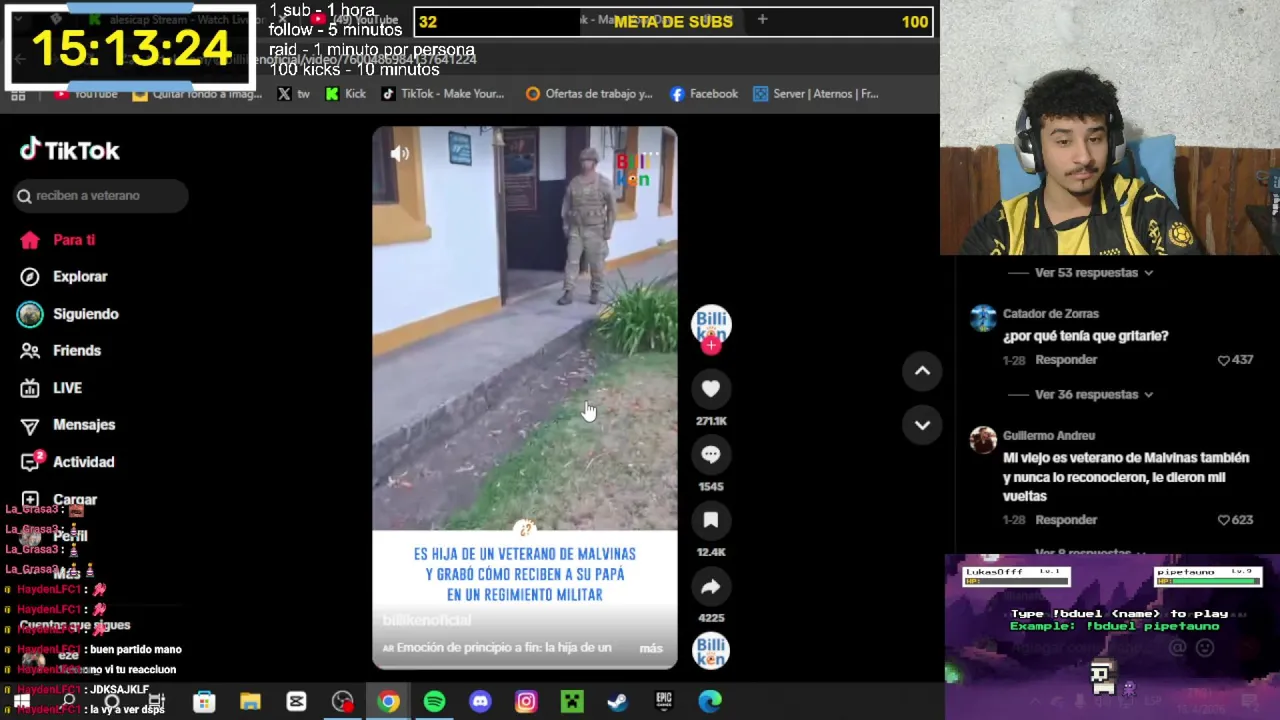Screen dimensions: 1280x720
Task: Open the Quitar fondo a imagen bookmark
Action: tap(197, 94)
